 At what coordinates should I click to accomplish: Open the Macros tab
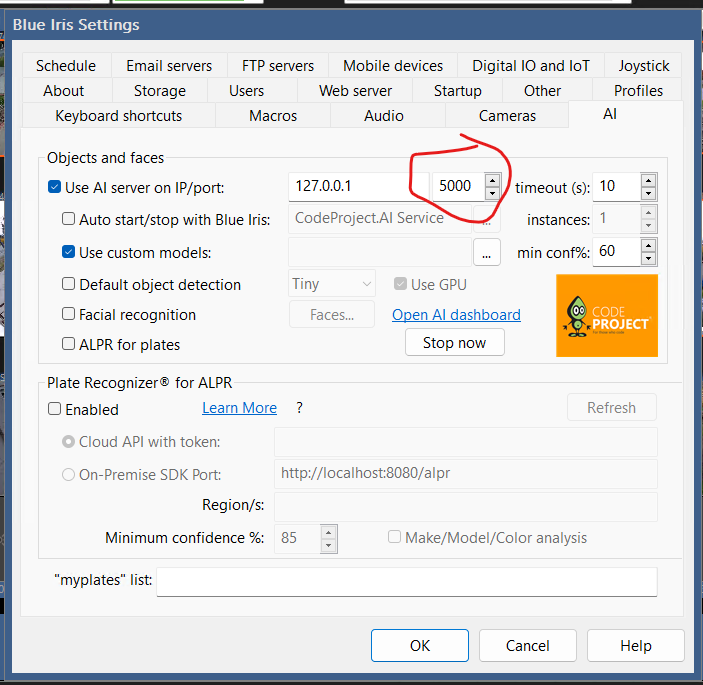(273, 116)
